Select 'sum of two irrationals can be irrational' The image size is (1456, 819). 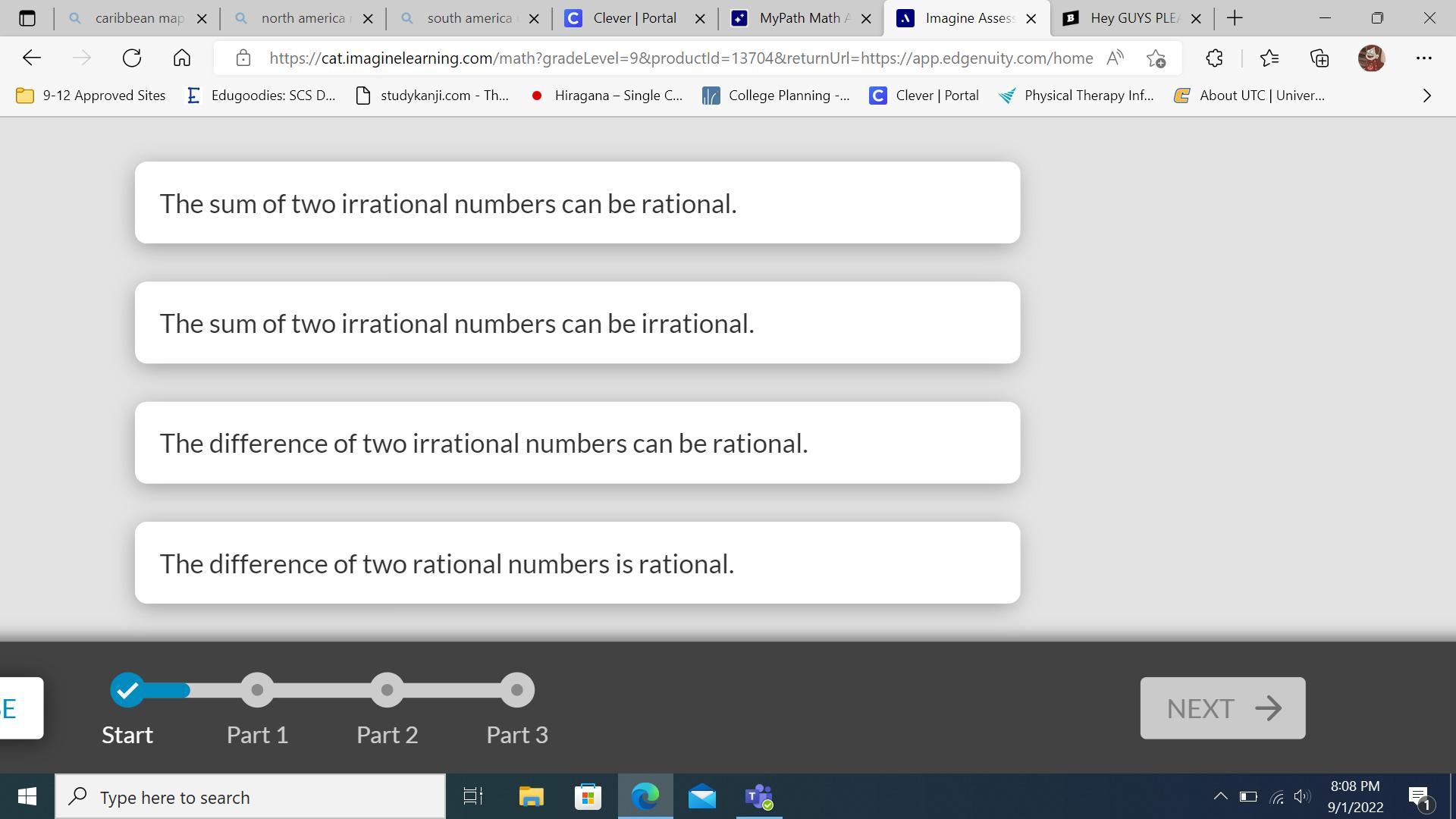pos(577,323)
